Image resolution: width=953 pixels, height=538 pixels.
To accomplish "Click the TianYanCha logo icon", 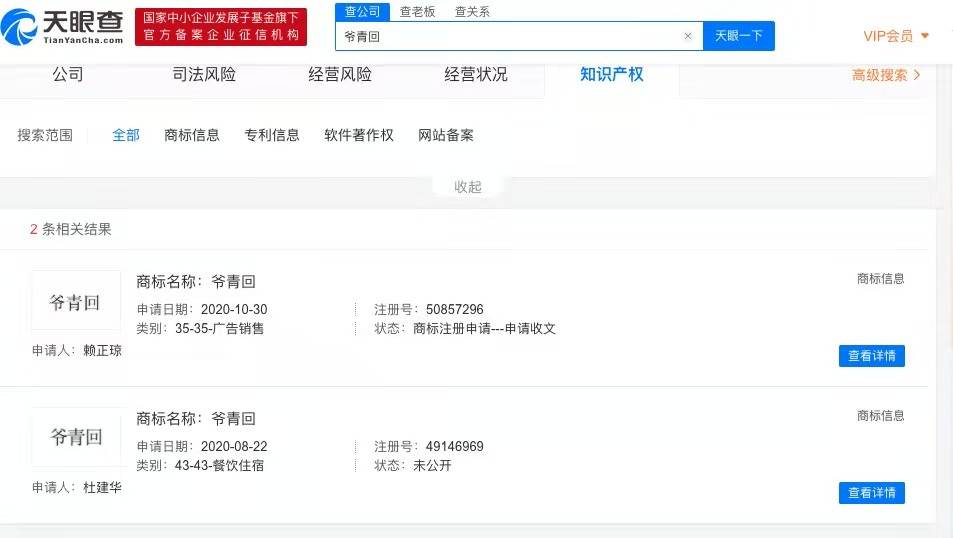I will (22, 26).
